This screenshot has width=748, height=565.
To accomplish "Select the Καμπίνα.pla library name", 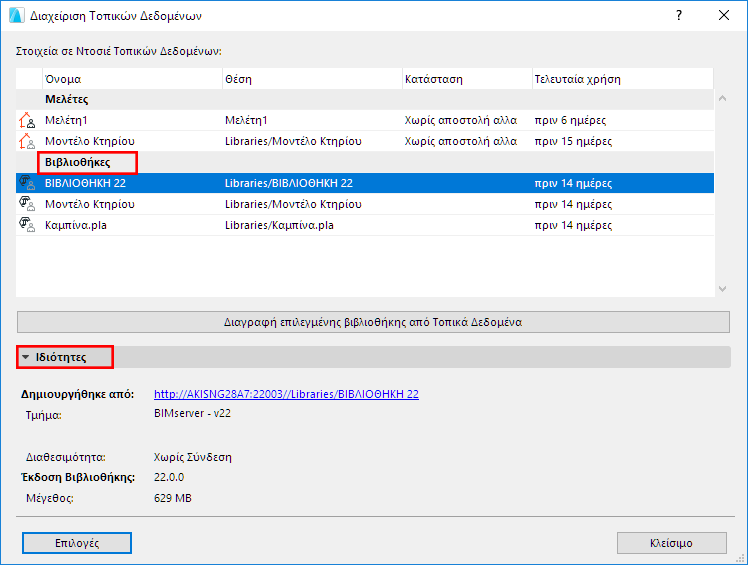I will [76, 225].
